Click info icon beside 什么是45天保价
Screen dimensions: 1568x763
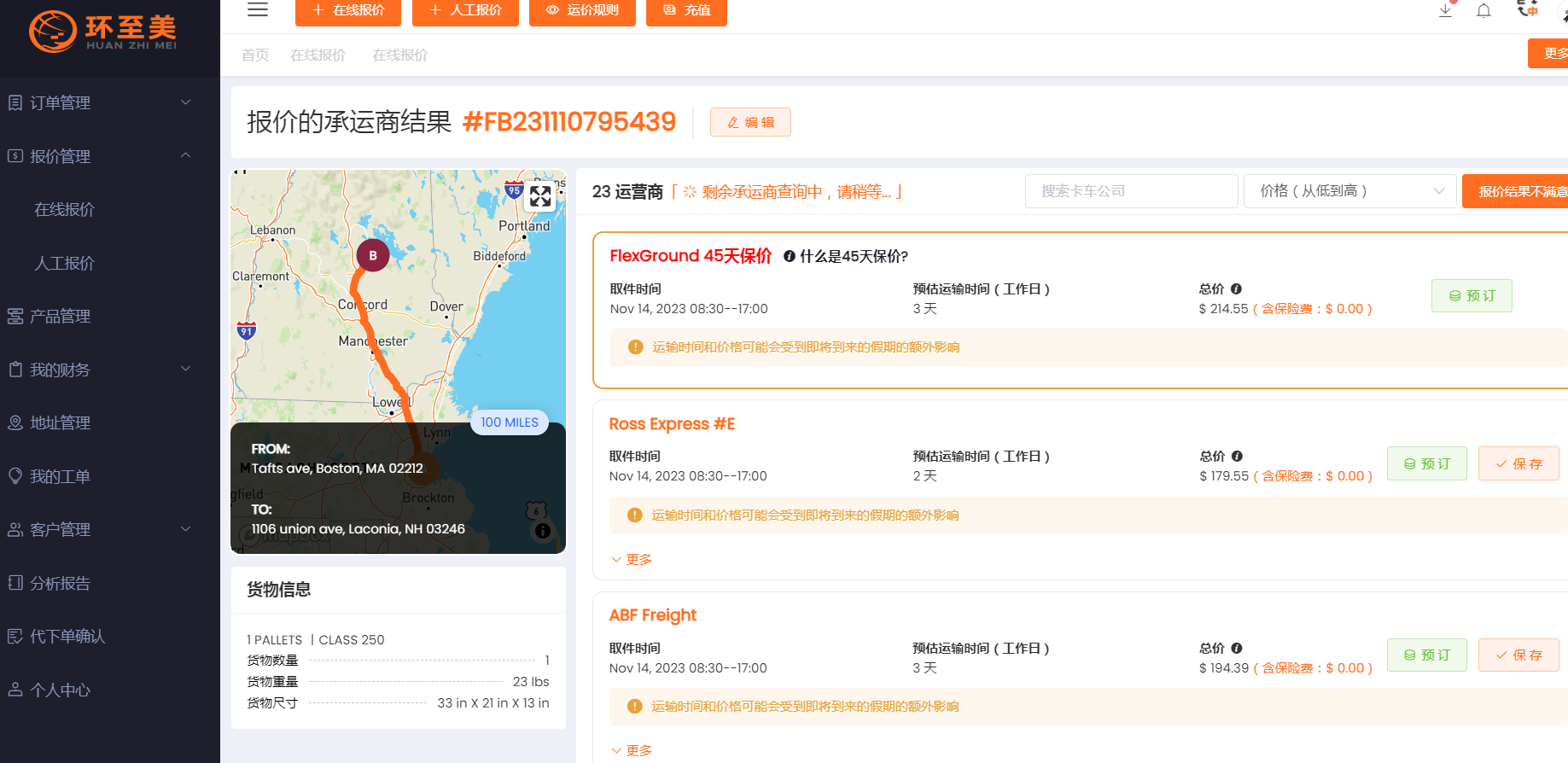790,256
